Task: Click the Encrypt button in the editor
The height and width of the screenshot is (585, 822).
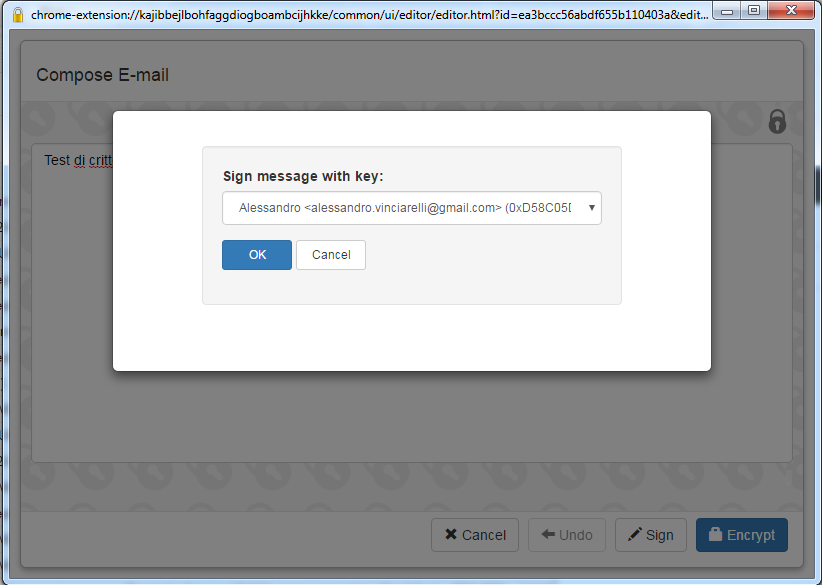Action: [742, 535]
